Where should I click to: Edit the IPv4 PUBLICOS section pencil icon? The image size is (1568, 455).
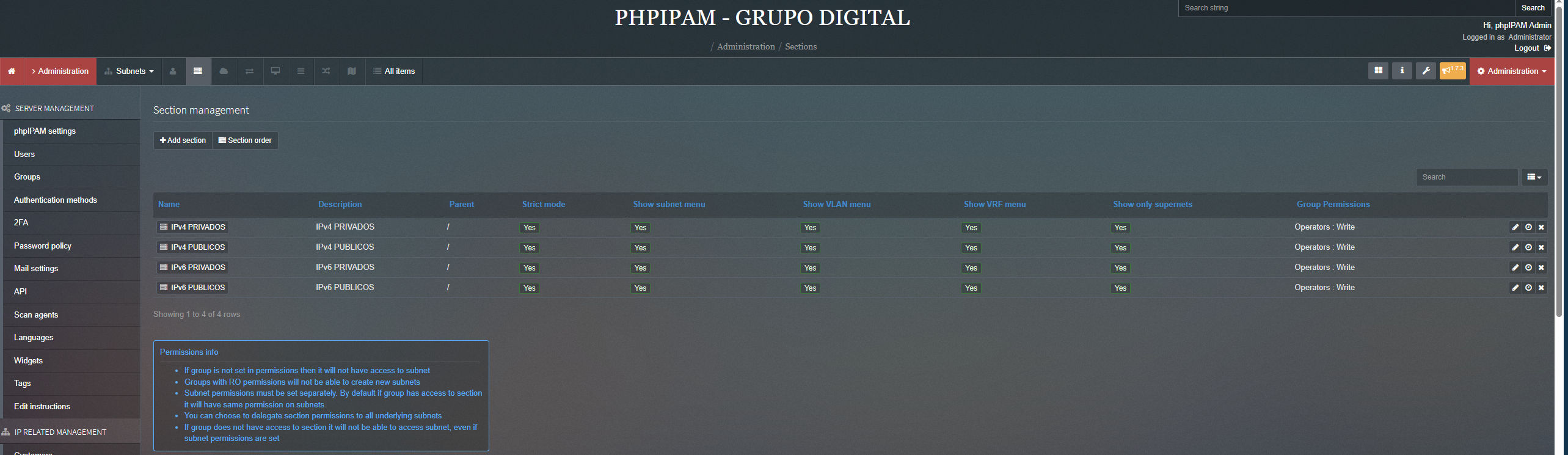tap(1515, 247)
